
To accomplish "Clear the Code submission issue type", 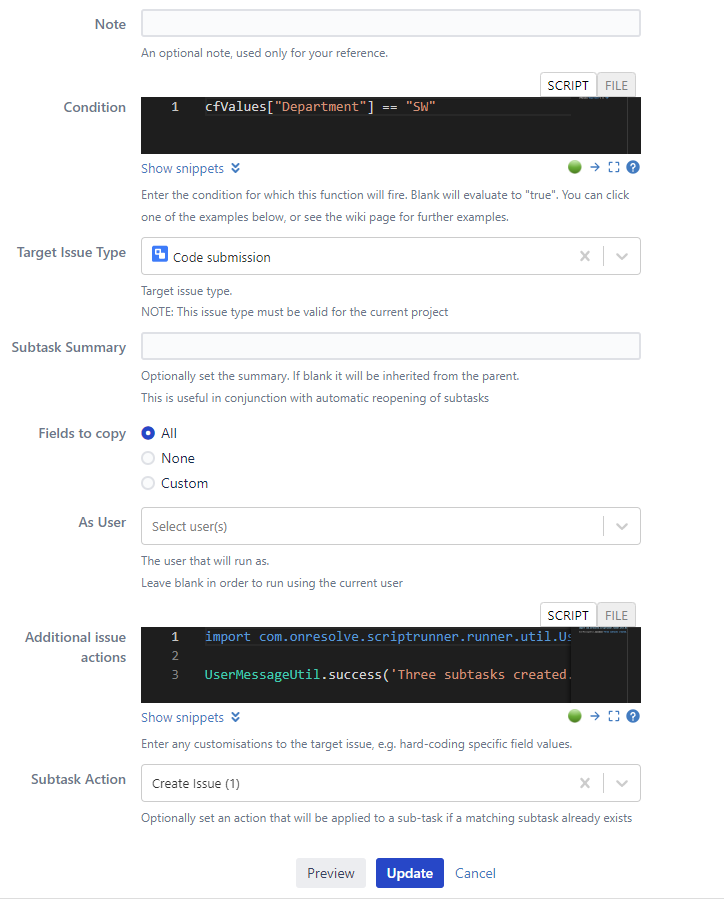I will (585, 256).
